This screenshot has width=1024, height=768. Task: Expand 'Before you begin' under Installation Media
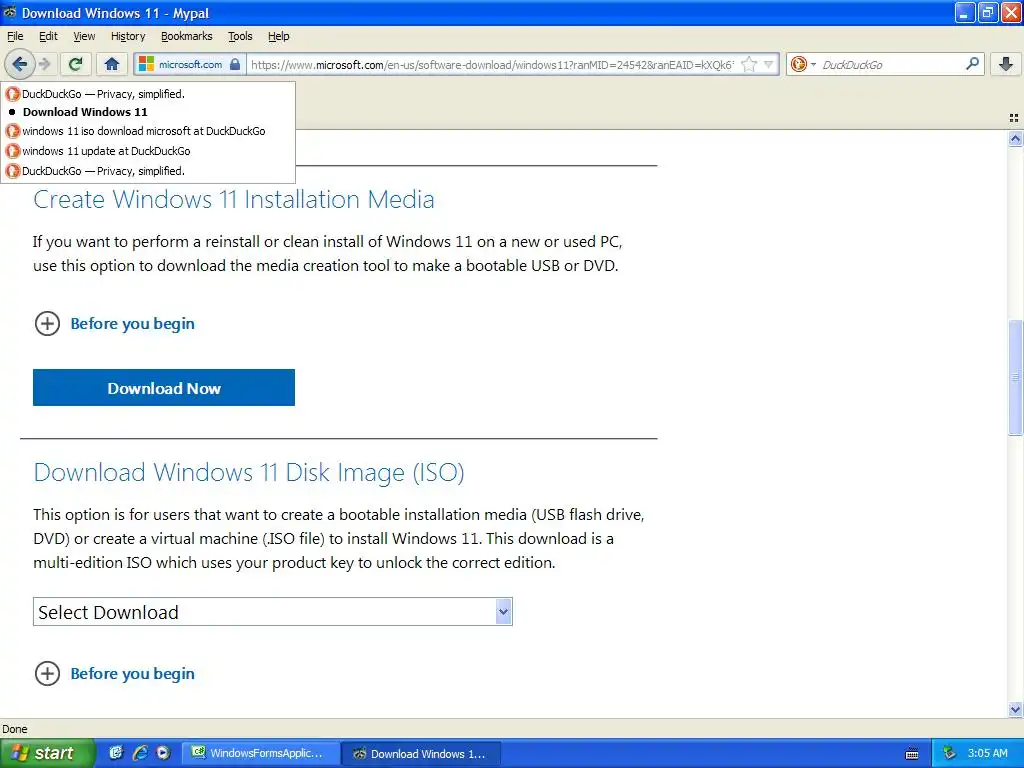point(114,323)
